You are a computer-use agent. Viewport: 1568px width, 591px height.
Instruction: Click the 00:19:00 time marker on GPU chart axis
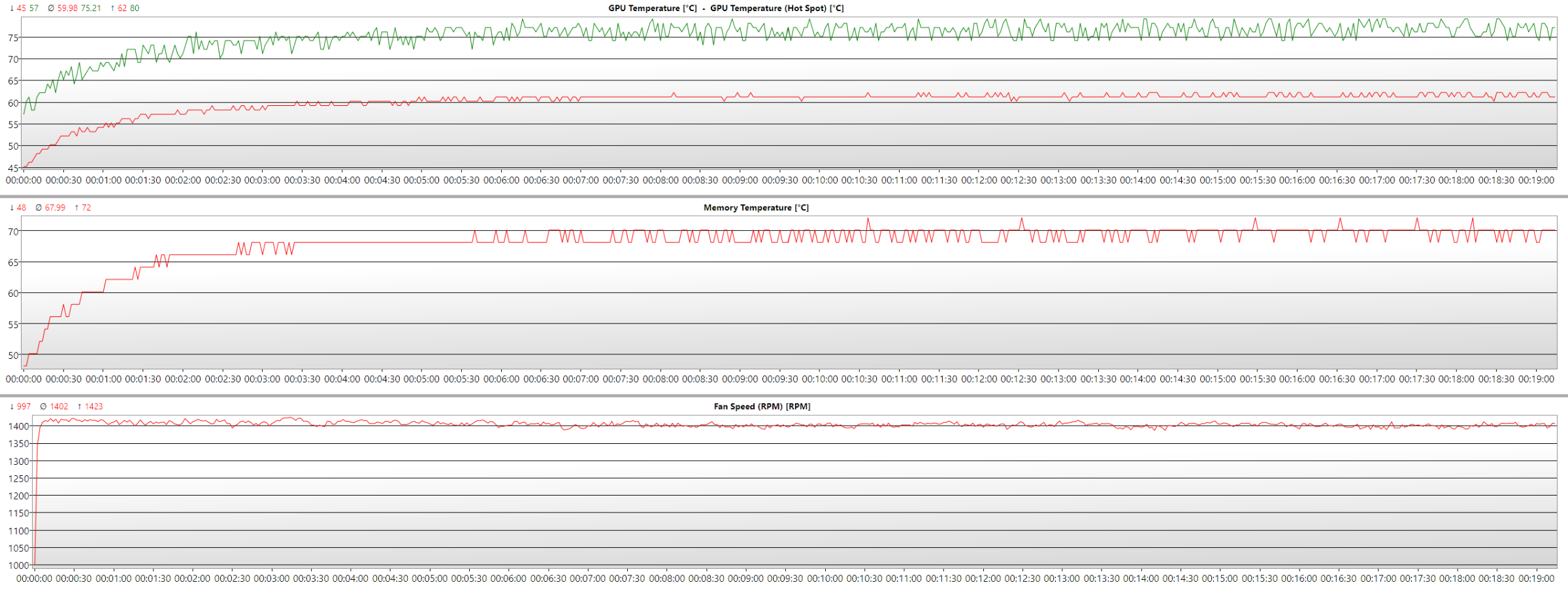pos(1536,180)
